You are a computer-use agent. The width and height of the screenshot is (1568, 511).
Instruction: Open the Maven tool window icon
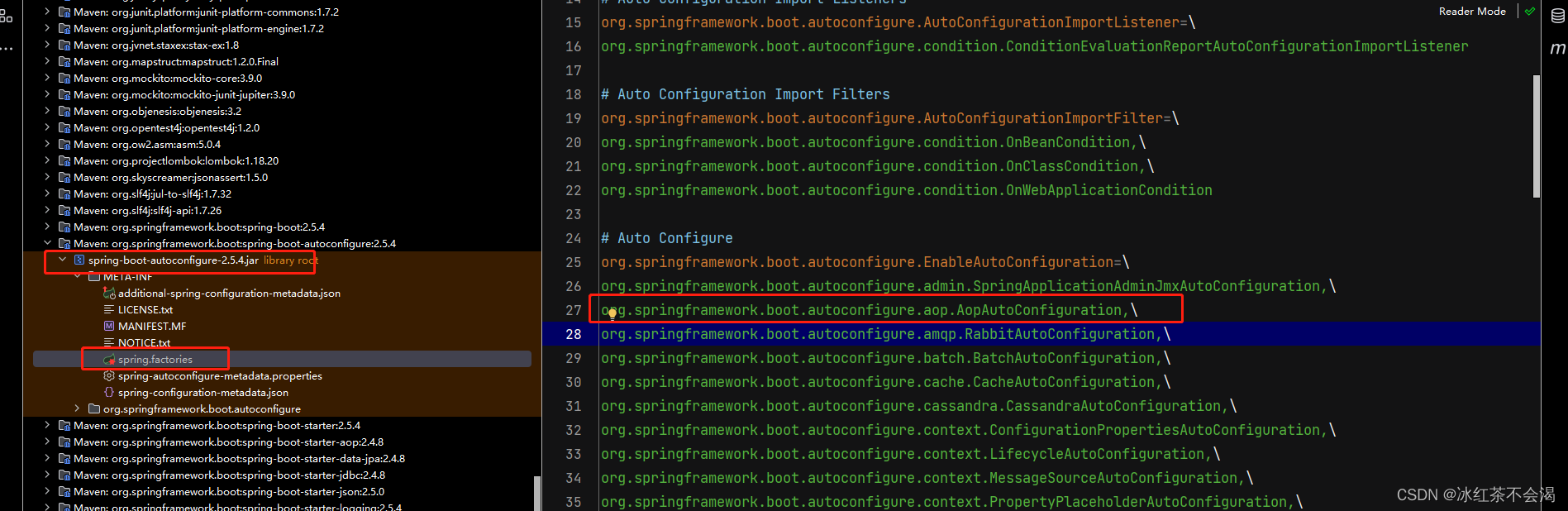click(x=1557, y=49)
